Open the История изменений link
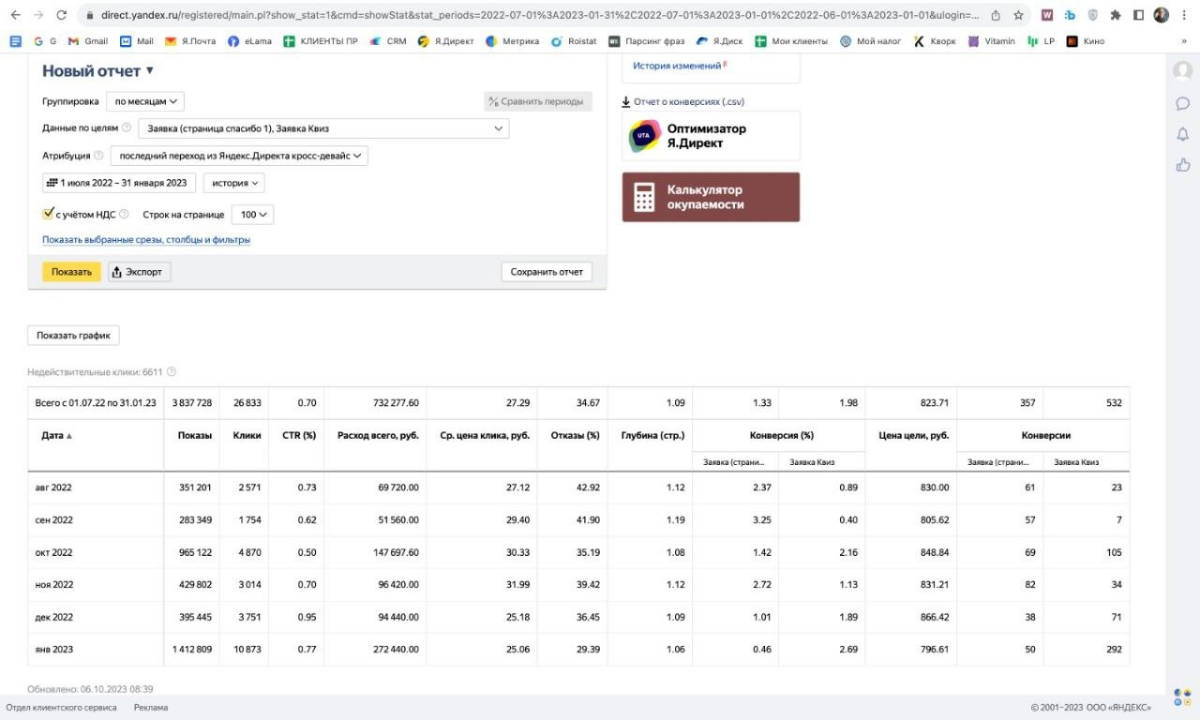This screenshot has height=720, width=1200. point(677,66)
